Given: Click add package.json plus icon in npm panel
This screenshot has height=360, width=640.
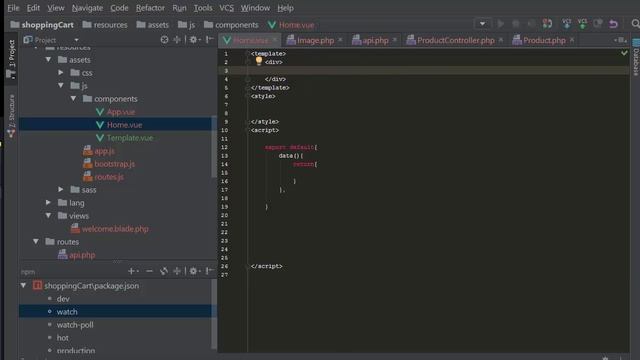Looking at the screenshot, I should (133, 271).
